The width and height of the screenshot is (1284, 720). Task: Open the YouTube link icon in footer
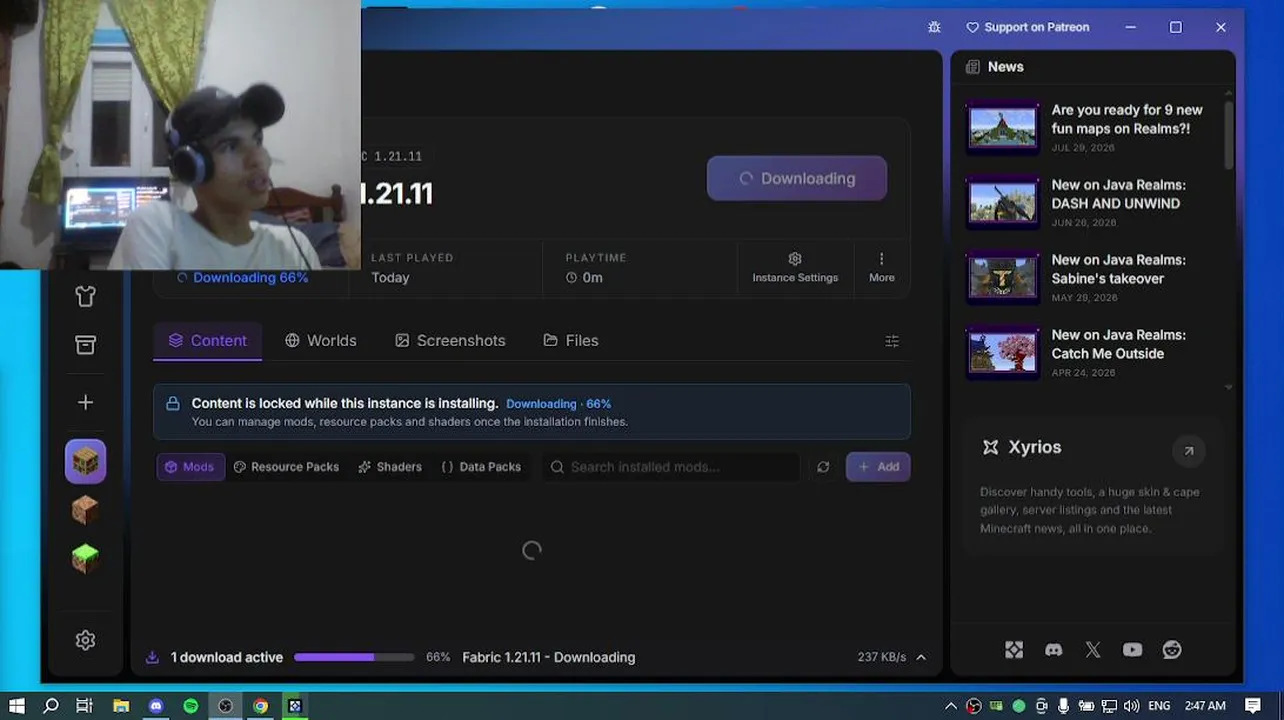(x=1132, y=650)
